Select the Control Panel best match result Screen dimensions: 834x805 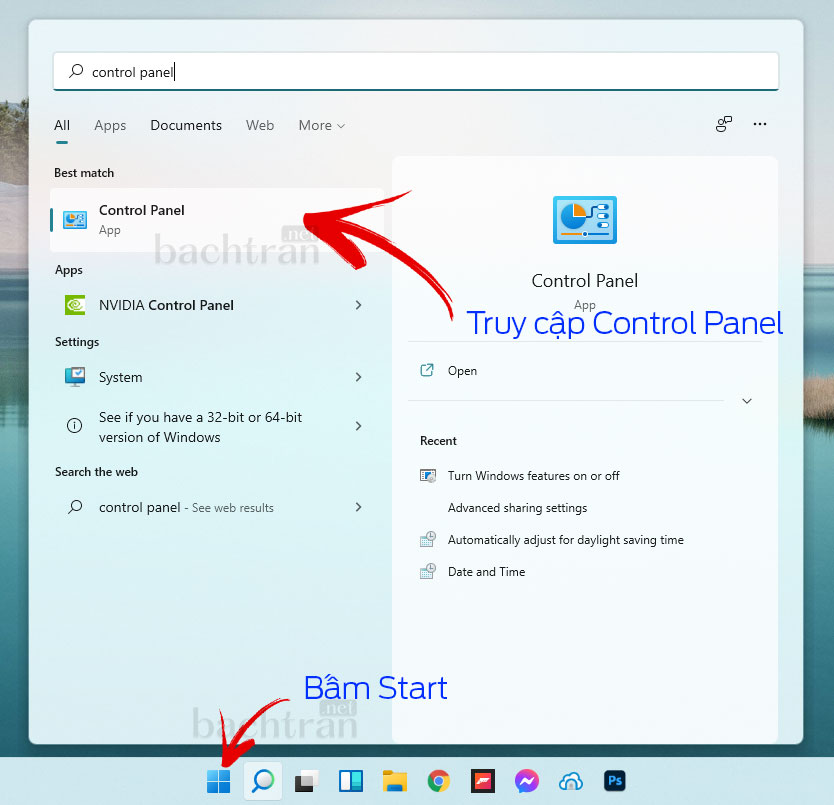coord(217,220)
